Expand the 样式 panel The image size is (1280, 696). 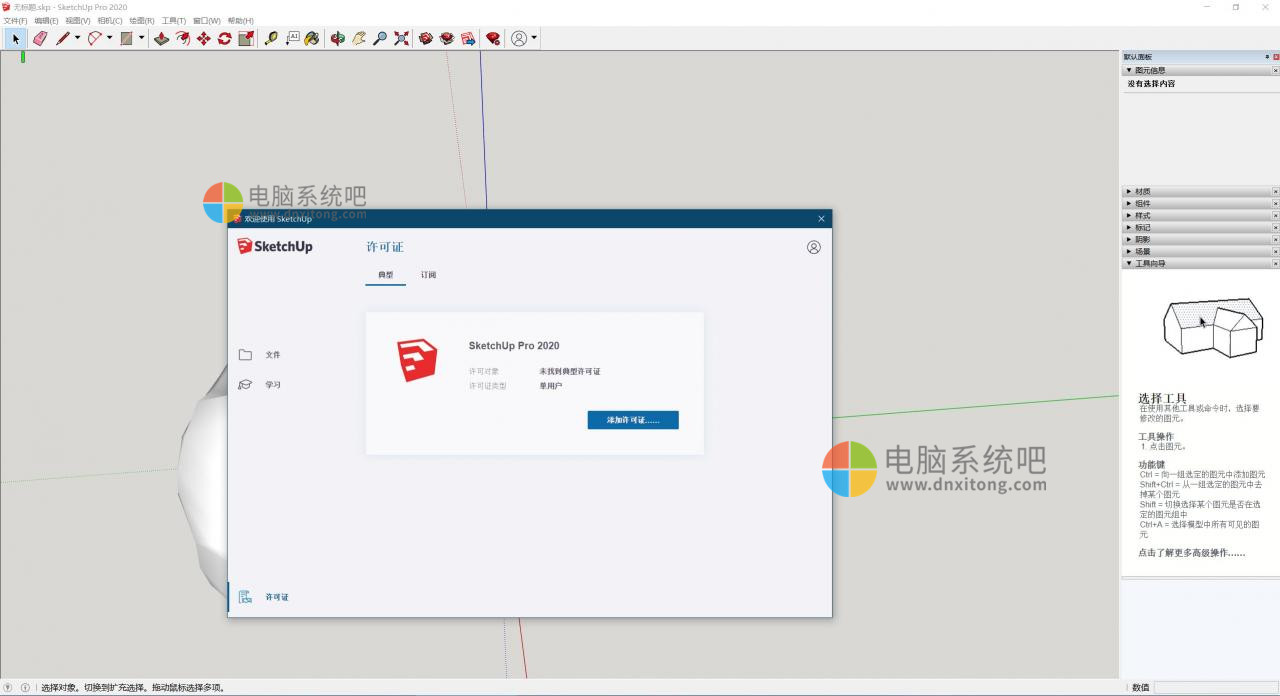(x=1129, y=215)
